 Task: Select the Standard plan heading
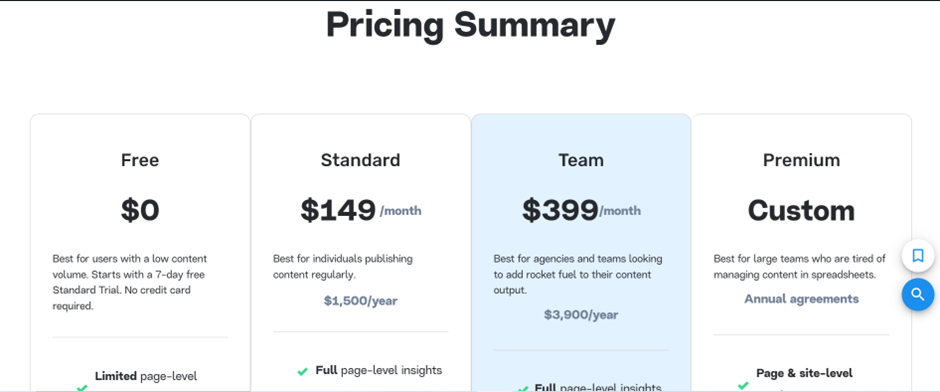click(360, 160)
